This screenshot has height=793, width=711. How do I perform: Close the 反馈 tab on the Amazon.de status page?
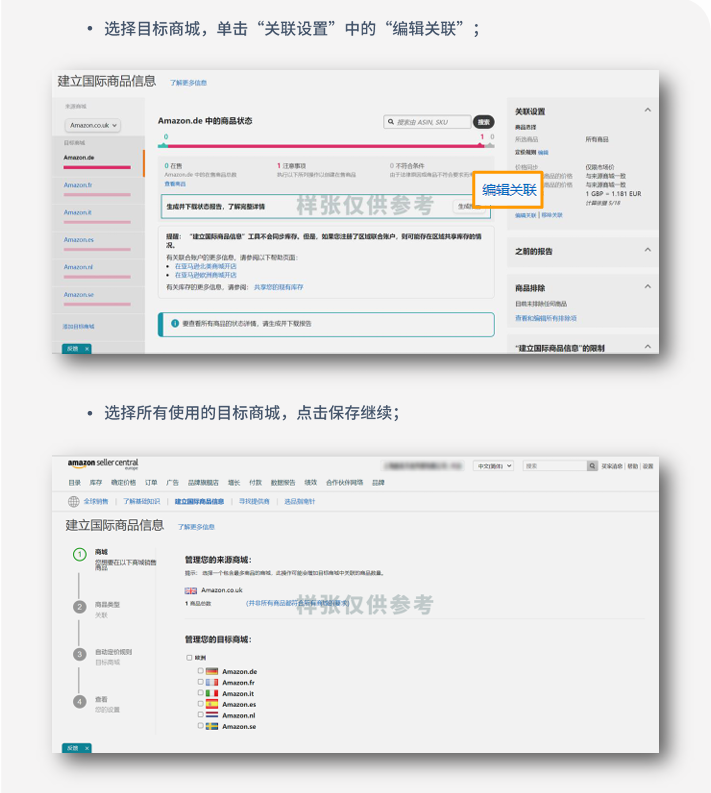coord(87,349)
